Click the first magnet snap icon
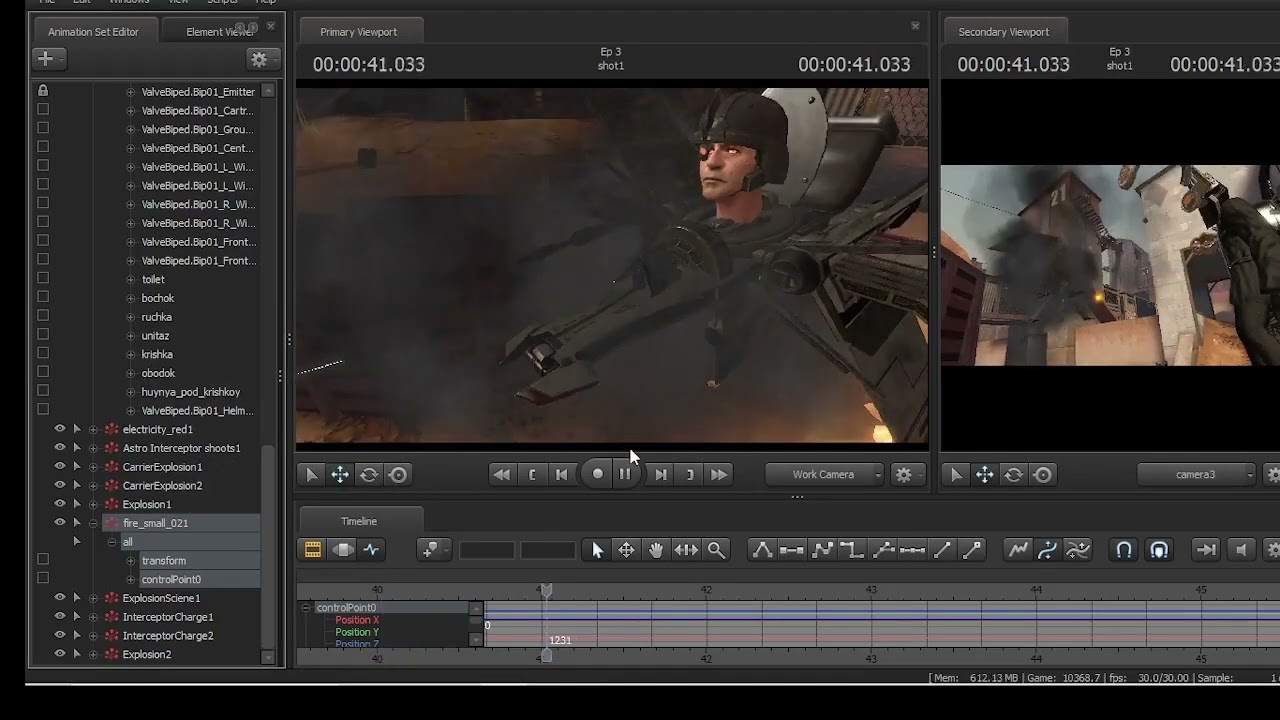The image size is (1280, 720). (x=1124, y=550)
